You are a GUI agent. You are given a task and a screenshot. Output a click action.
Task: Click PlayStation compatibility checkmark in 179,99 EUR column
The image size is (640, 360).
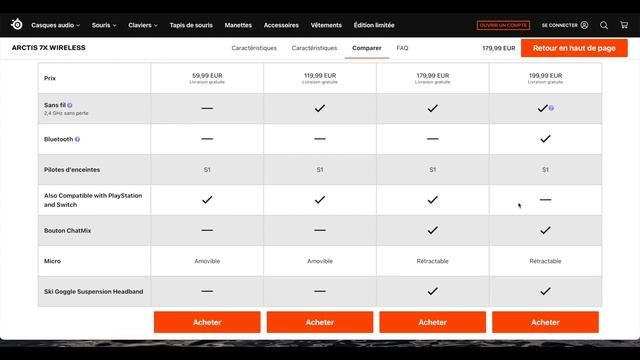tap(433, 200)
